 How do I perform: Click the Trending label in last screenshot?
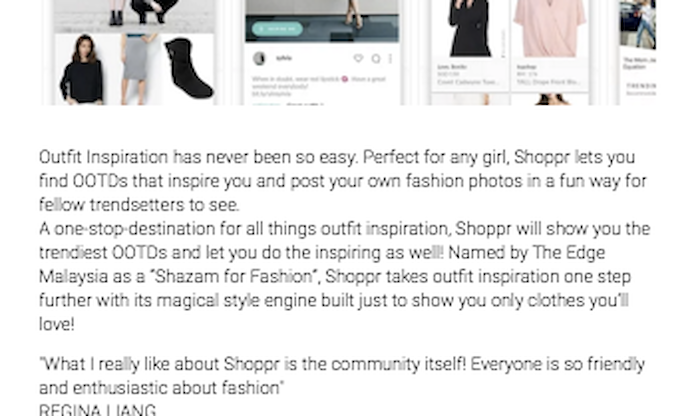(x=642, y=86)
